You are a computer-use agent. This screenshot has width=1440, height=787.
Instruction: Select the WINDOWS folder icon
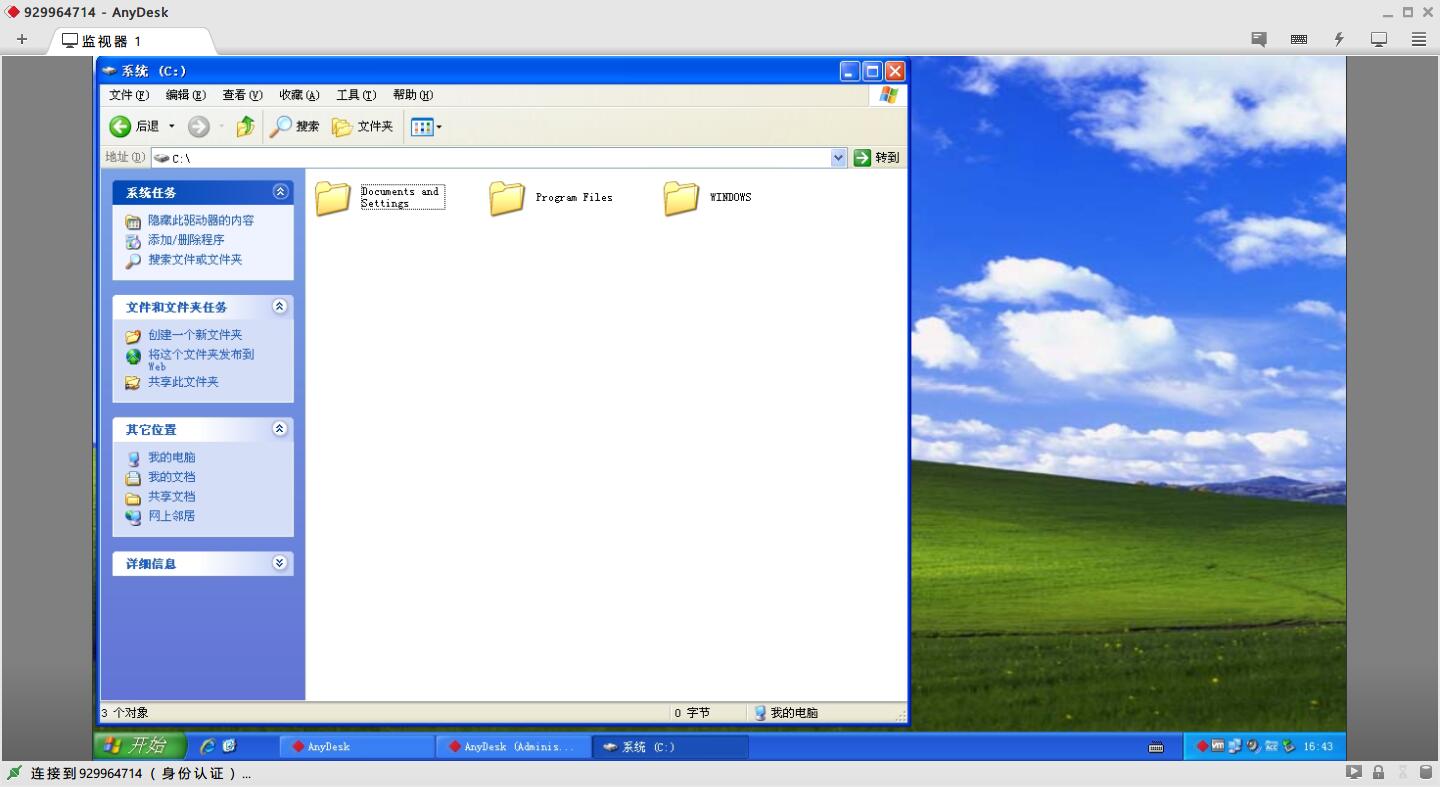(x=681, y=198)
